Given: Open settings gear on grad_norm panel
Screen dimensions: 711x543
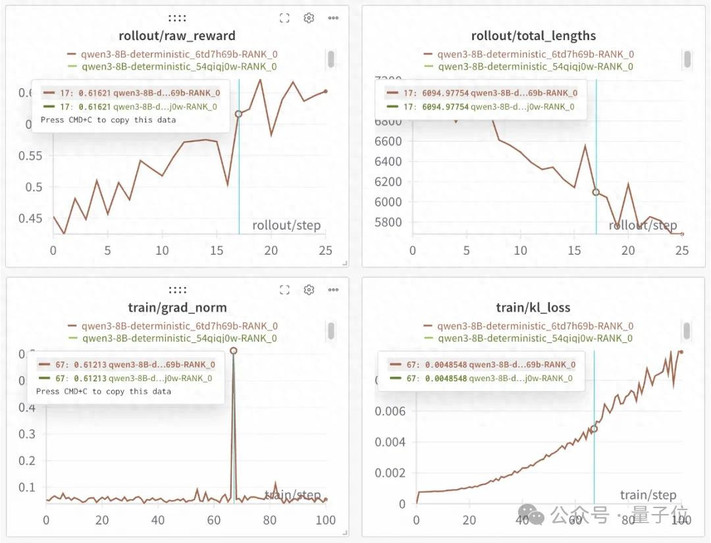Looking at the screenshot, I should [309, 290].
